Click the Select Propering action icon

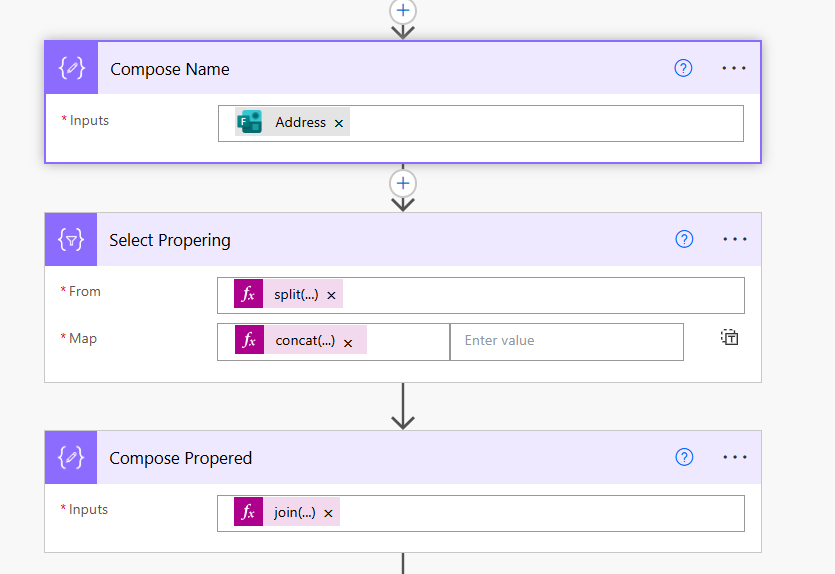click(71, 240)
